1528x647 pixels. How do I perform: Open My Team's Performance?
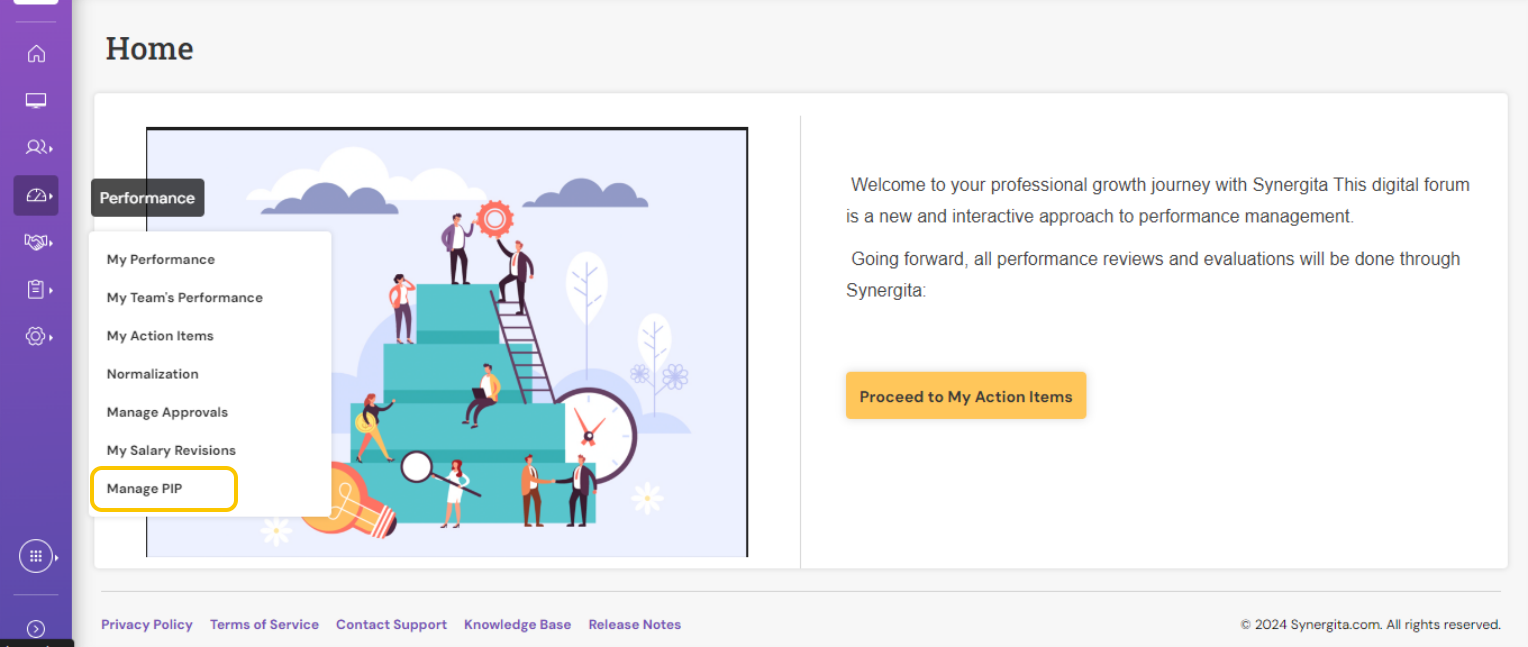(185, 297)
